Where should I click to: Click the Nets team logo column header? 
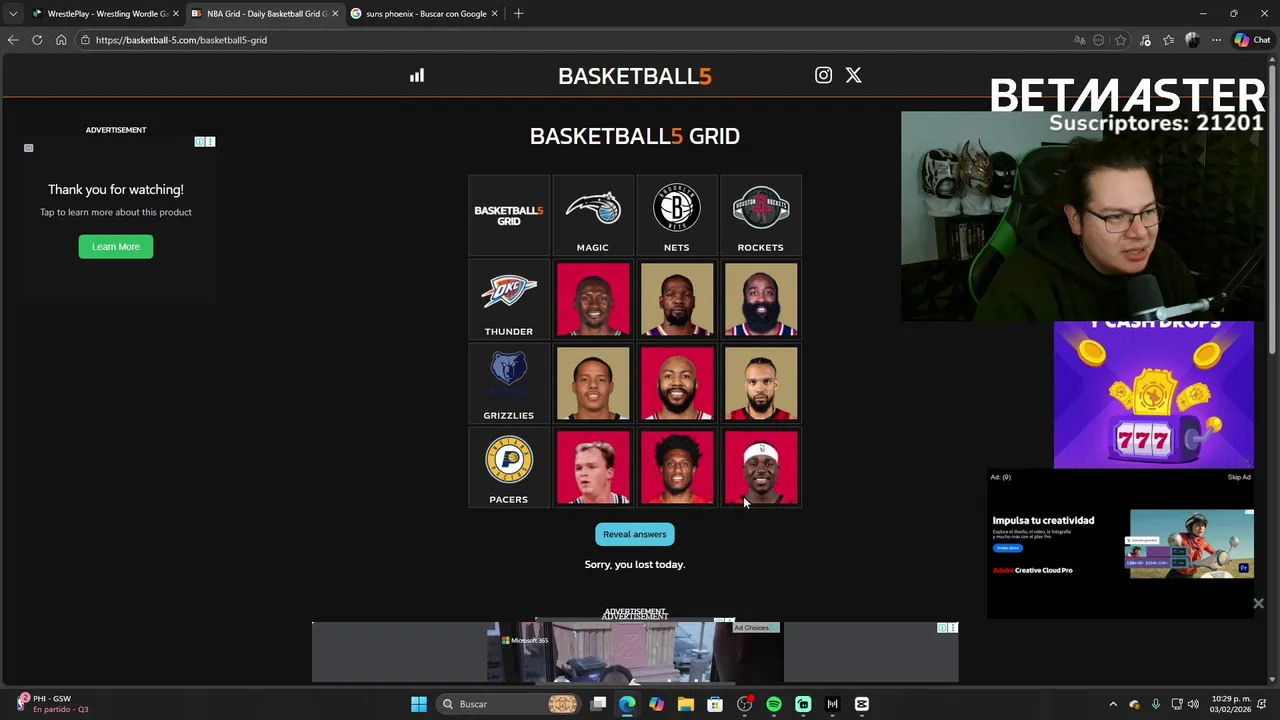(x=677, y=216)
